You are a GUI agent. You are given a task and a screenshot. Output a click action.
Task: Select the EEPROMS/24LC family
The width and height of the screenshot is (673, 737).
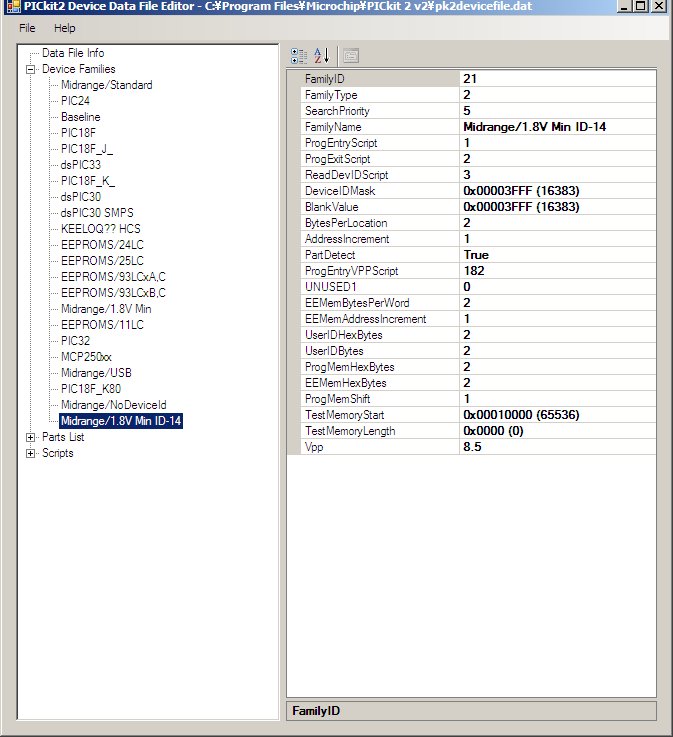(x=102, y=245)
